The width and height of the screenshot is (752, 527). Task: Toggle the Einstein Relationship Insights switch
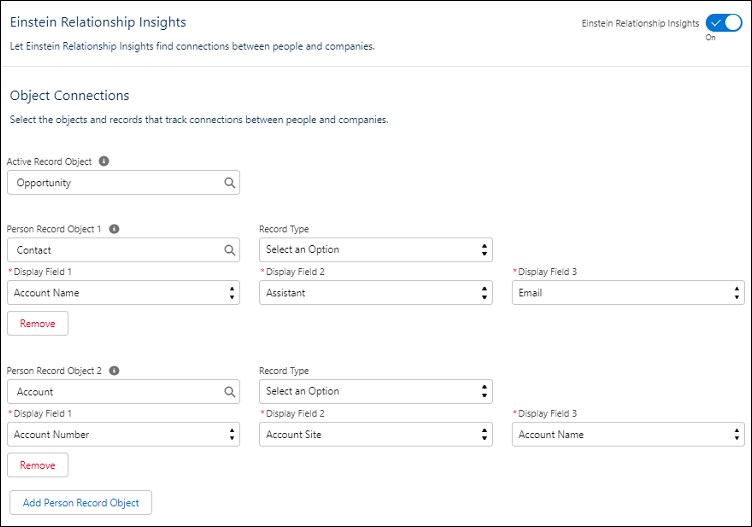click(x=724, y=23)
